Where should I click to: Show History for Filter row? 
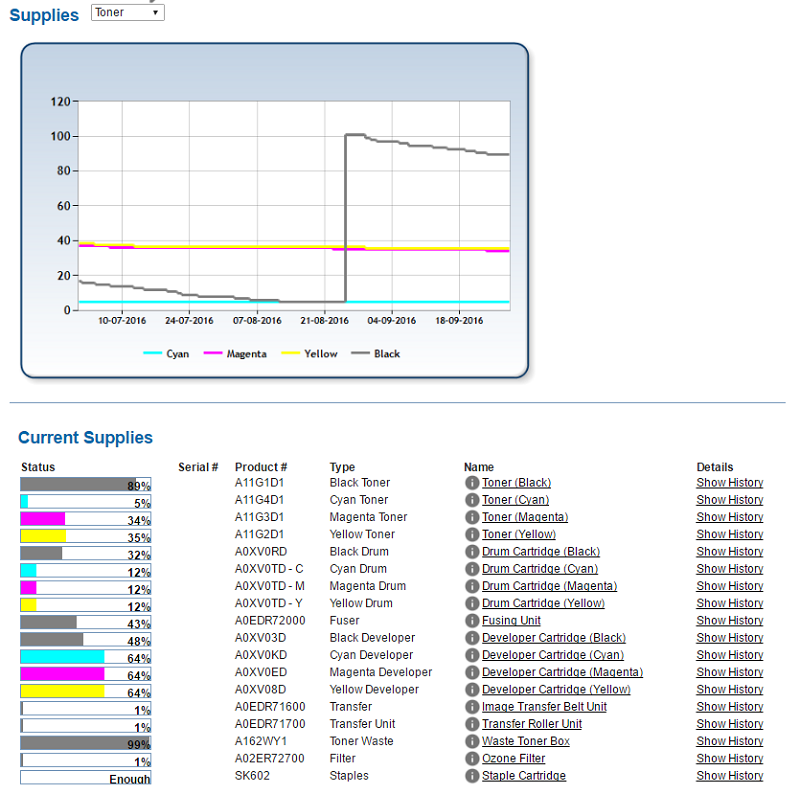coord(730,759)
